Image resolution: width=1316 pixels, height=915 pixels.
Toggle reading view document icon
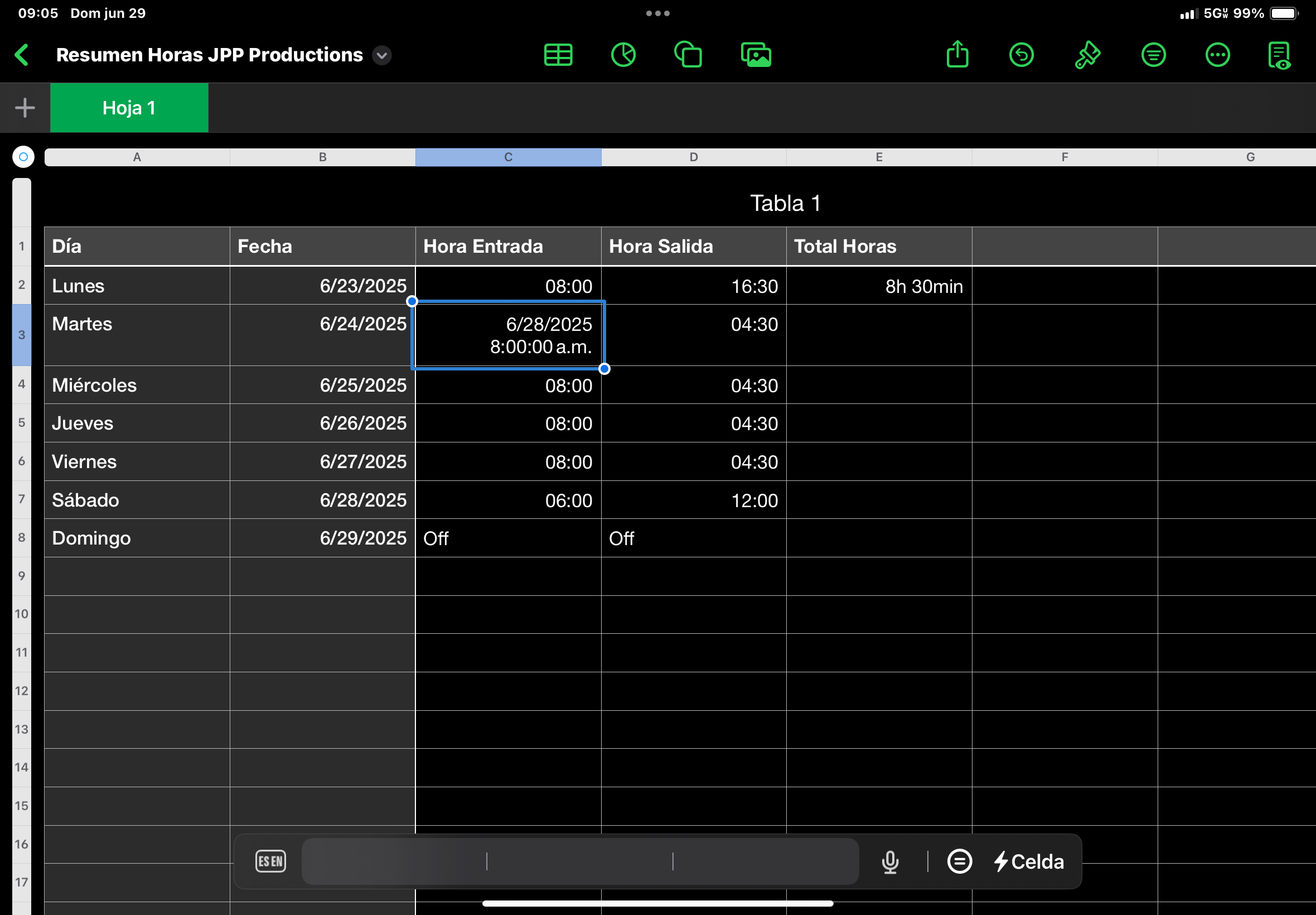pos(1279,55)
